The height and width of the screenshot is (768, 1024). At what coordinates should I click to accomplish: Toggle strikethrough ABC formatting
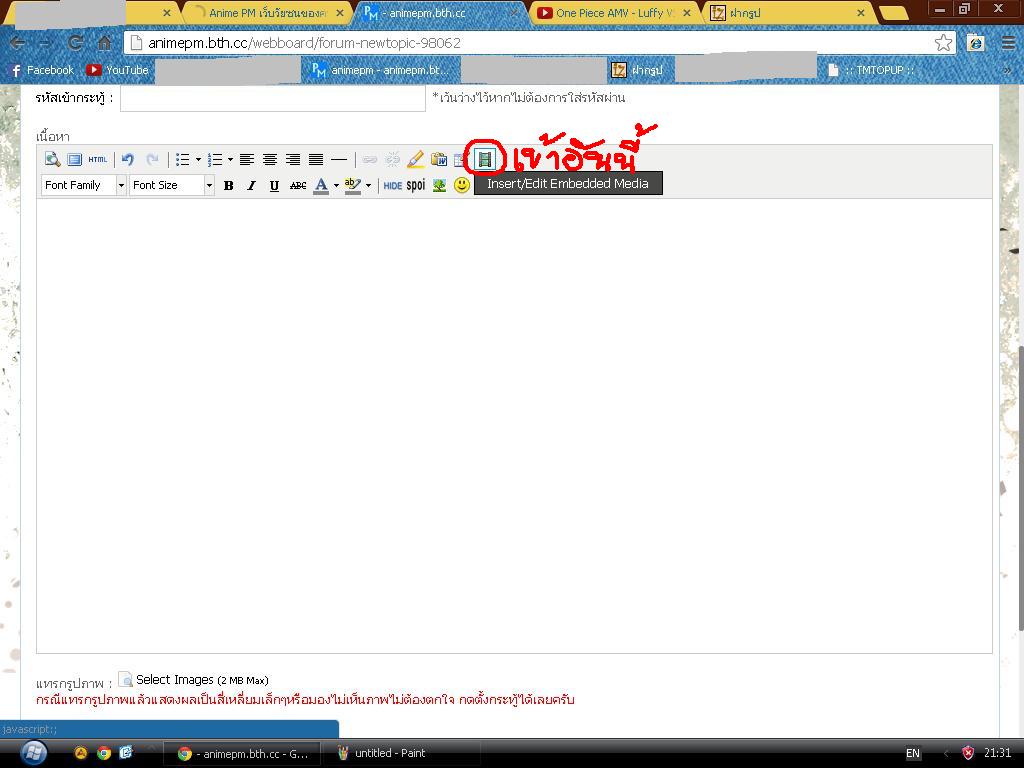click(x=298, y=185)
